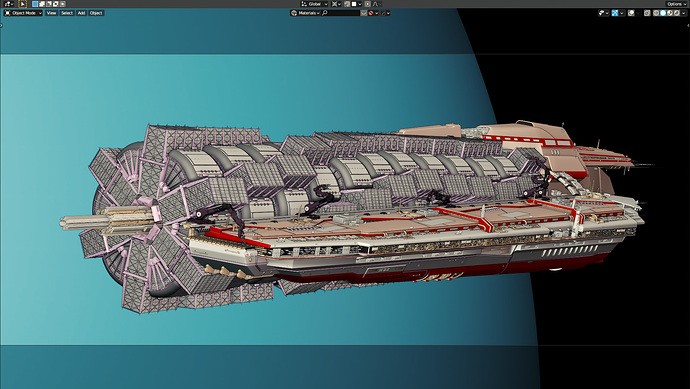Image resolution: width=690 pixels, height=389 pixels.
Task: Open the Object menu
Action: pos(96,13)
